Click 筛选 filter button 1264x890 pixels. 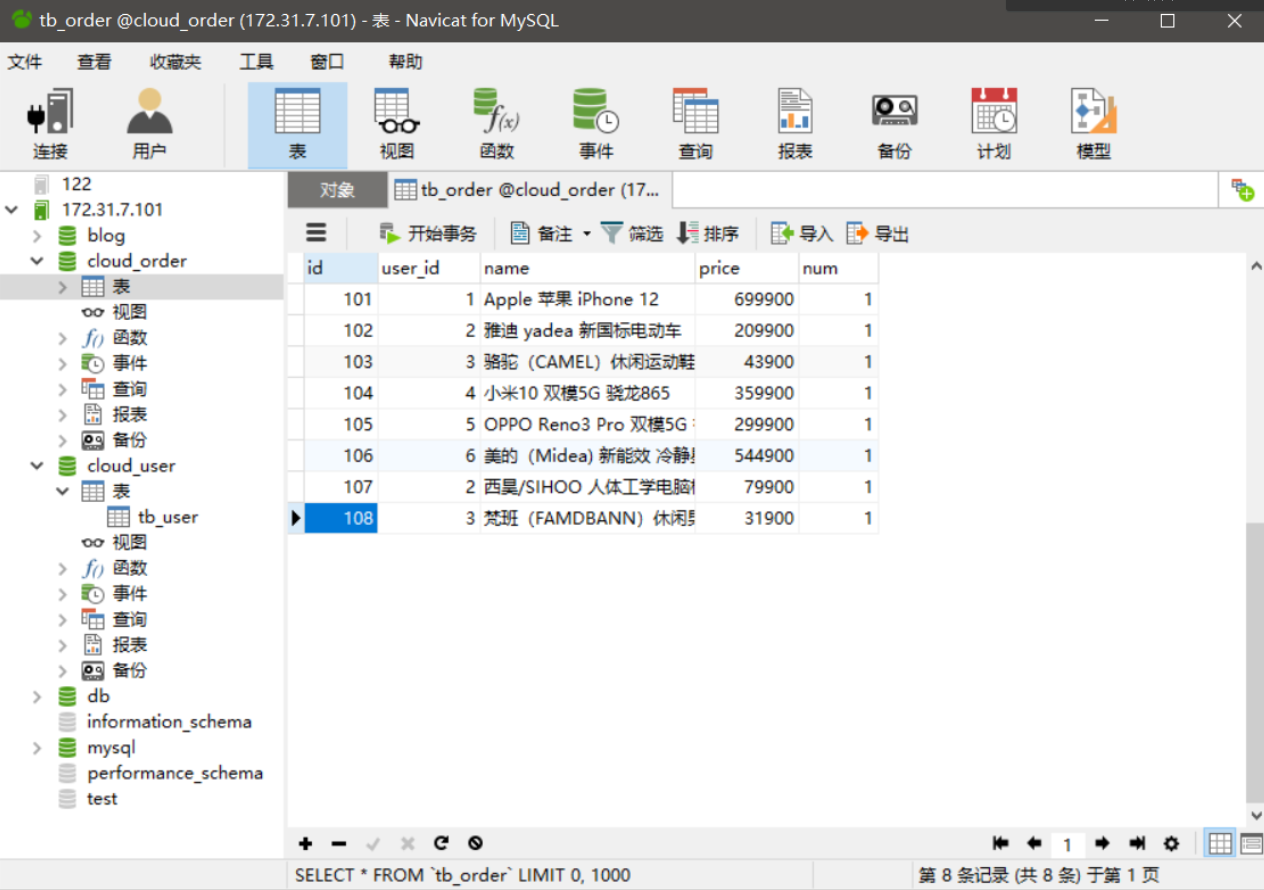click(x=632, y=233)
